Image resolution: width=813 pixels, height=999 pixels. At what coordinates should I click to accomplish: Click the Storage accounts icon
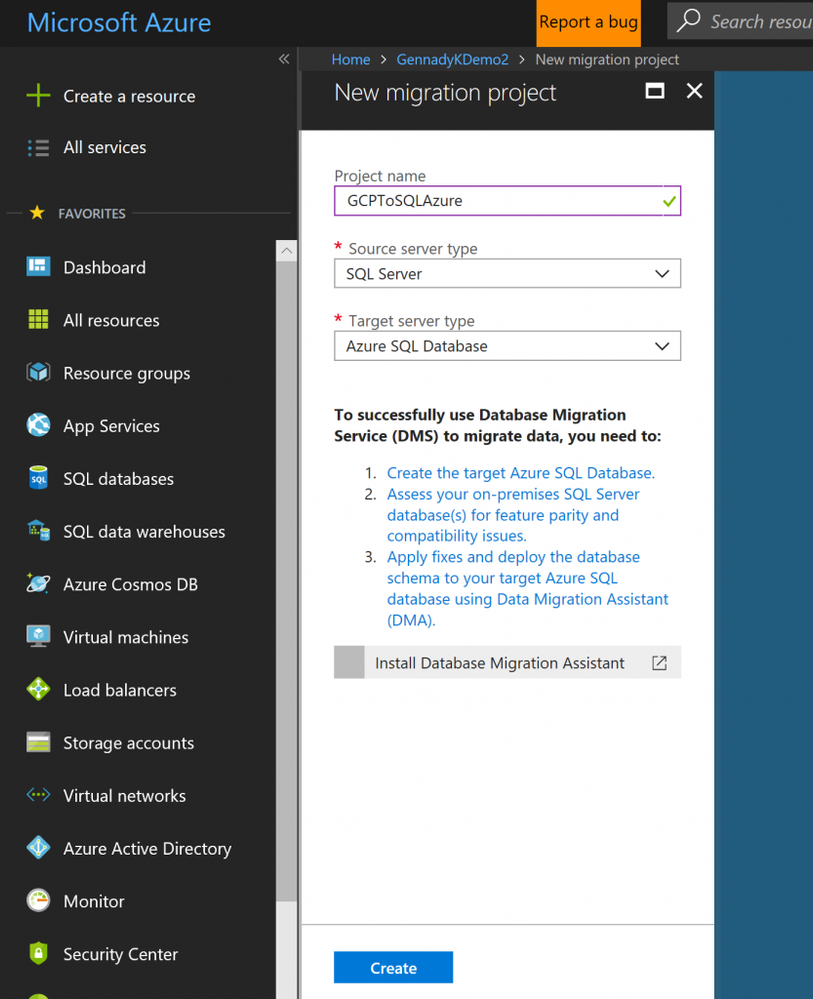38,742
